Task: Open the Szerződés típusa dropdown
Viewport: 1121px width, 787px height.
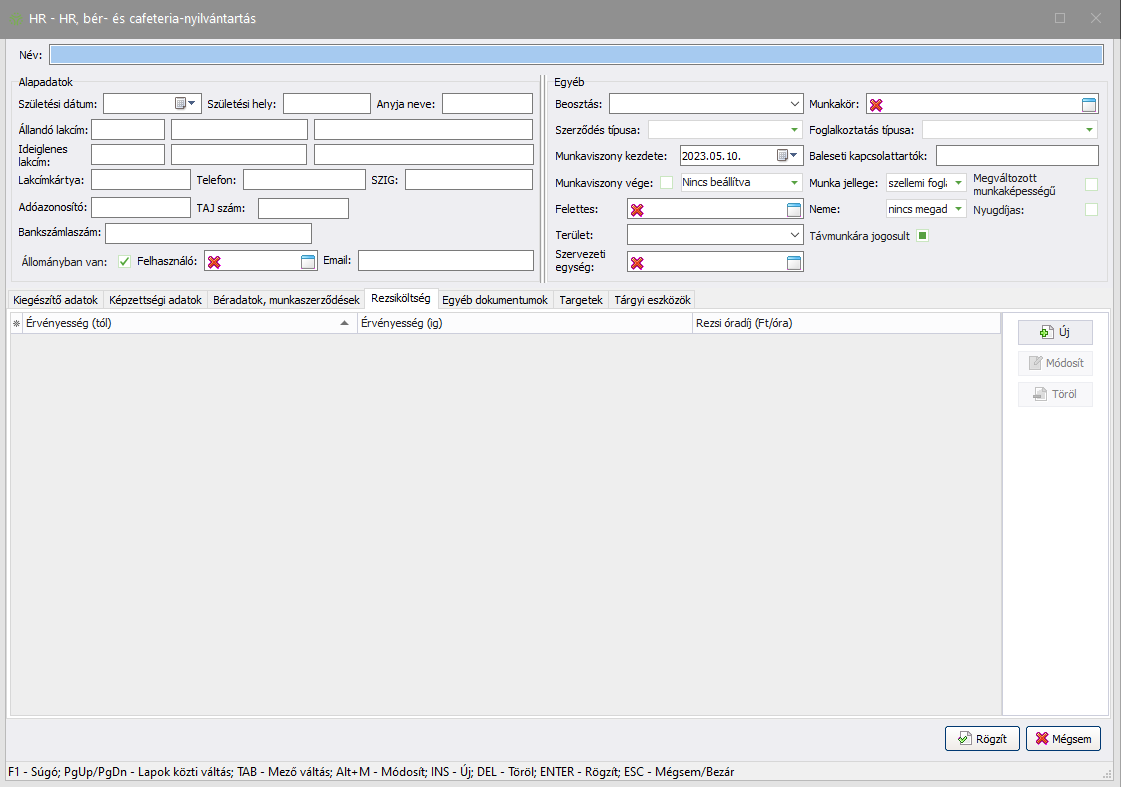Action: point(794,130)
